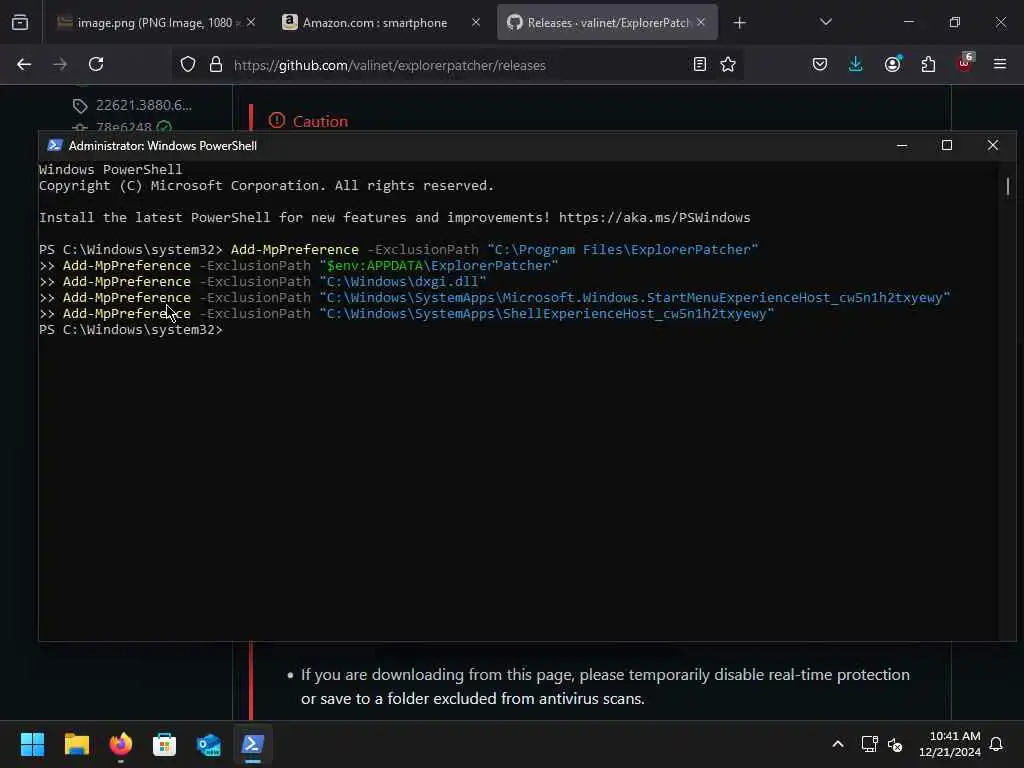
Task: Open the Windows Start menu
Action: point(32,744)
